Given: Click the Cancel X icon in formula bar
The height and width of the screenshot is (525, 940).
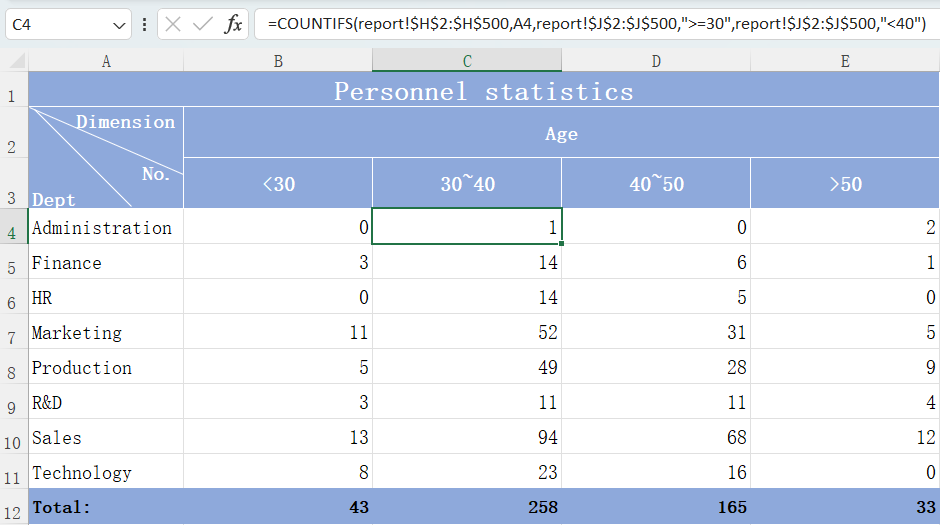Looking at the screenshot, I should pos(174,24).
